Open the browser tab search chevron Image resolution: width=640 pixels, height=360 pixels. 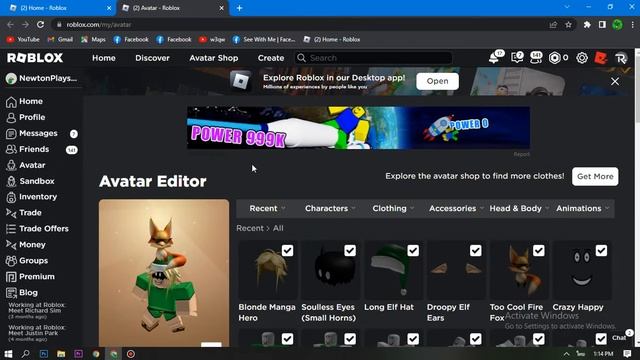(x=567, y=7)
